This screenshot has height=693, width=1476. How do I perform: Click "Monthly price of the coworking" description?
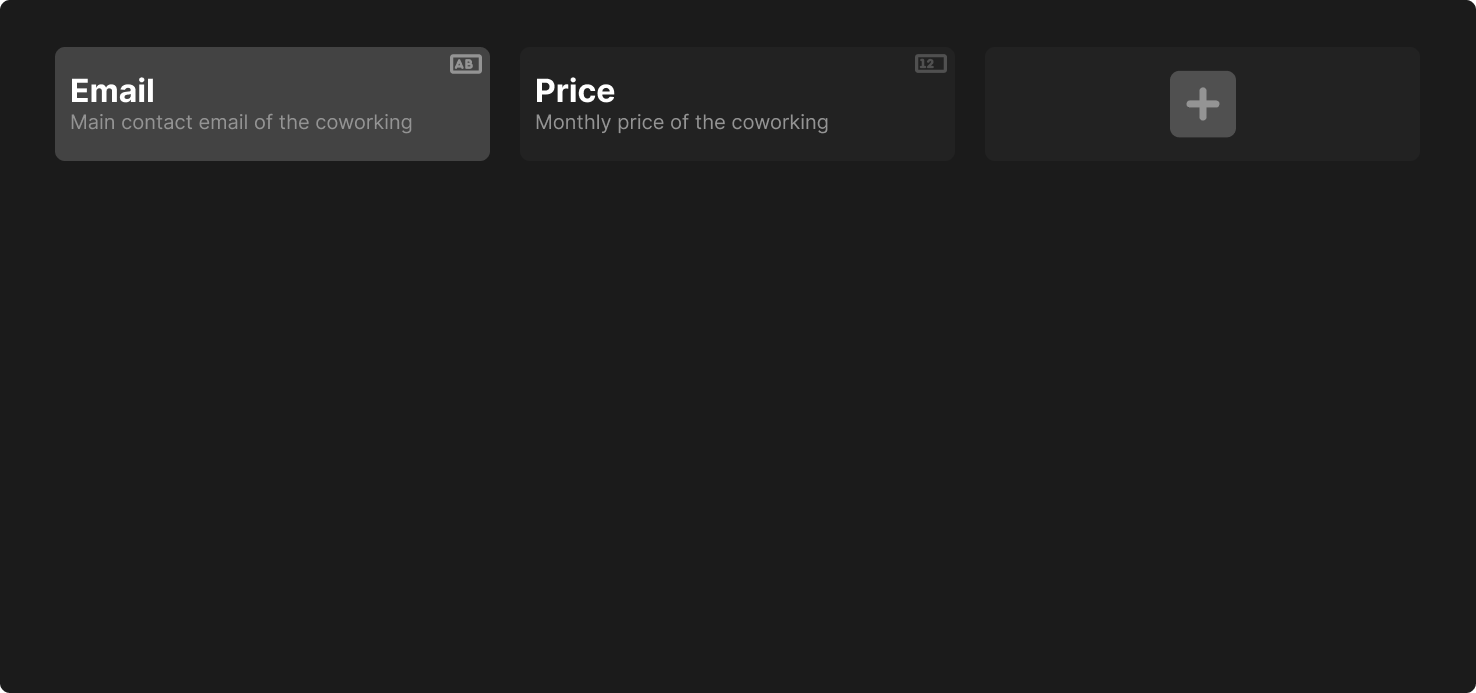coord(681,122)
